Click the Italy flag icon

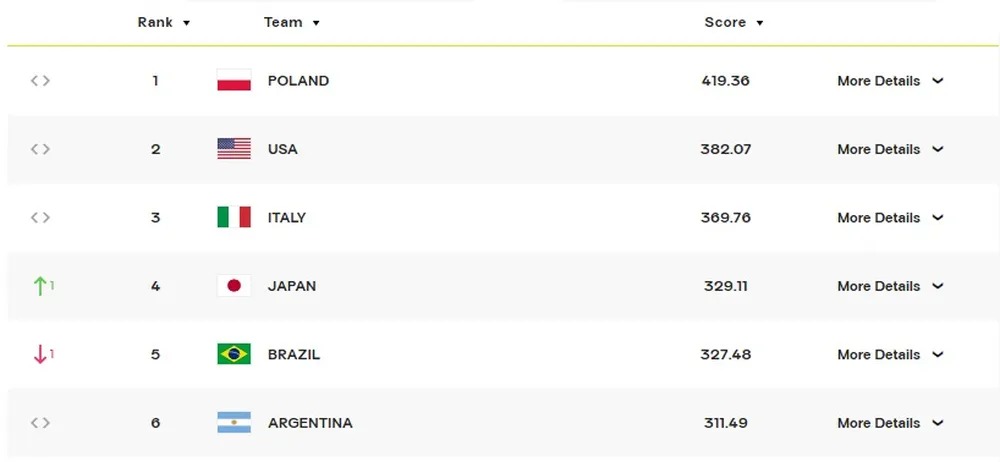coord(234,217)
